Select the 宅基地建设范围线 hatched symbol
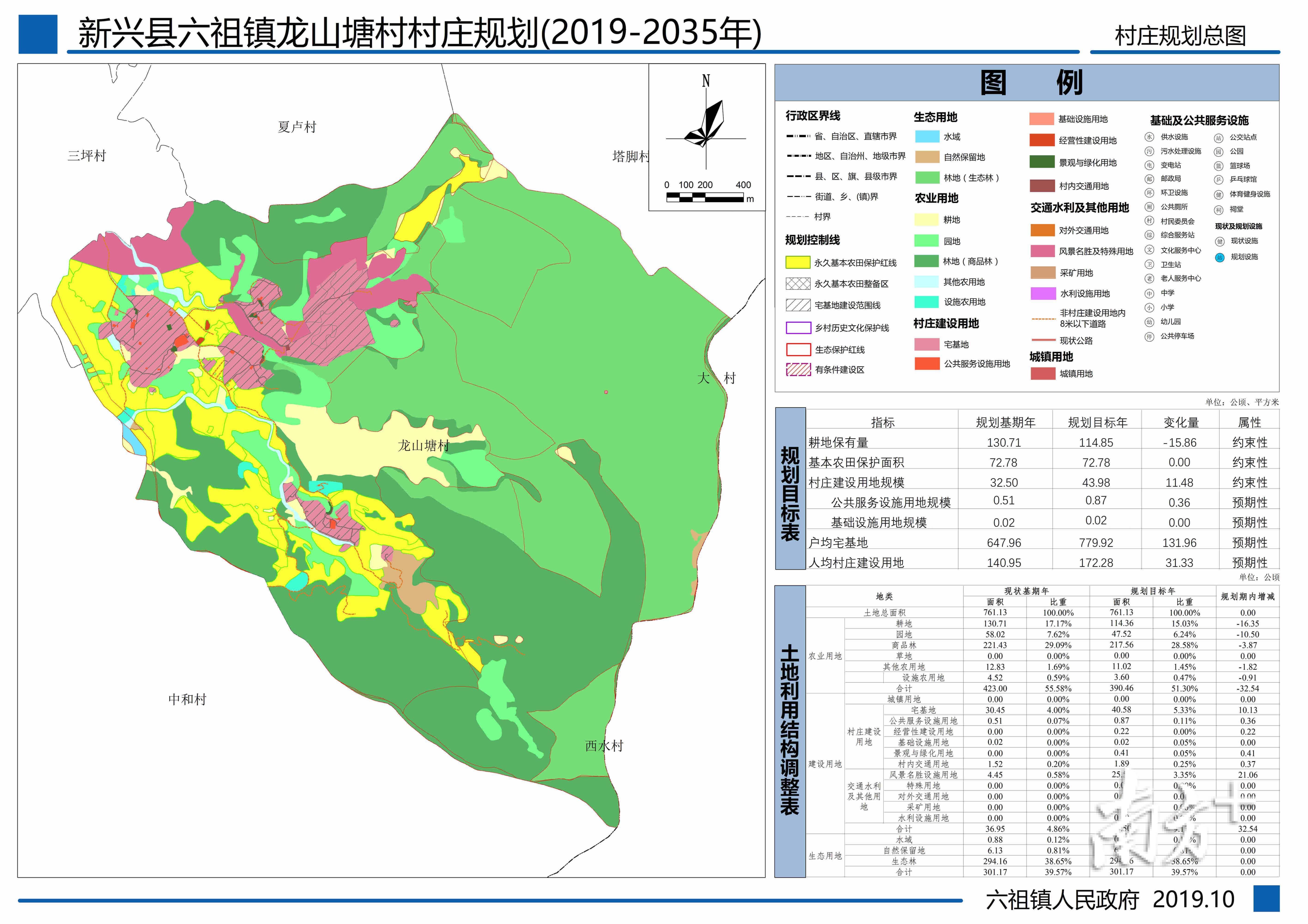The width and height of the screenshot is (1308, 924). 798,305
